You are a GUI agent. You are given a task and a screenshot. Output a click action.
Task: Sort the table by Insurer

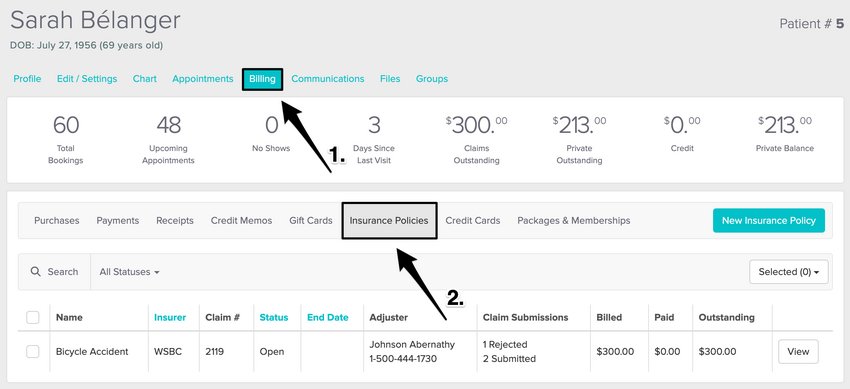170,317
